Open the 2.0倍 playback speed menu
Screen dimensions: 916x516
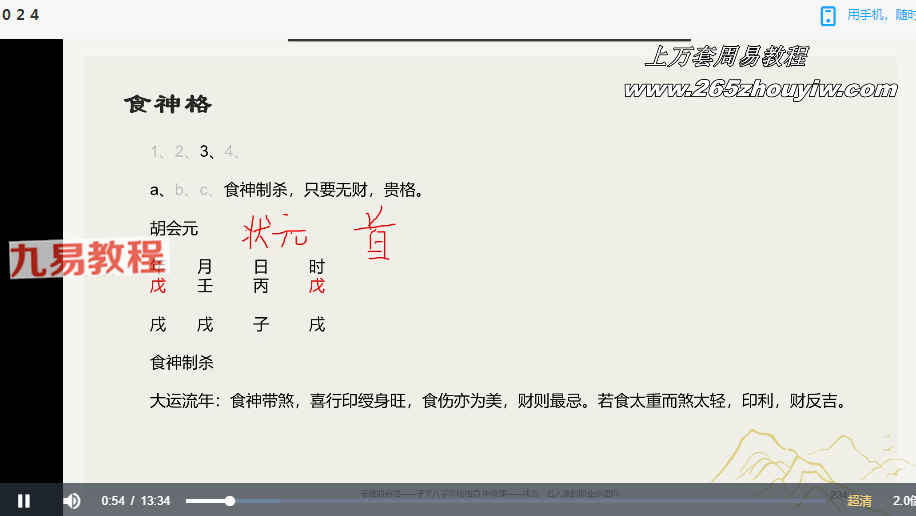[903, 501]
